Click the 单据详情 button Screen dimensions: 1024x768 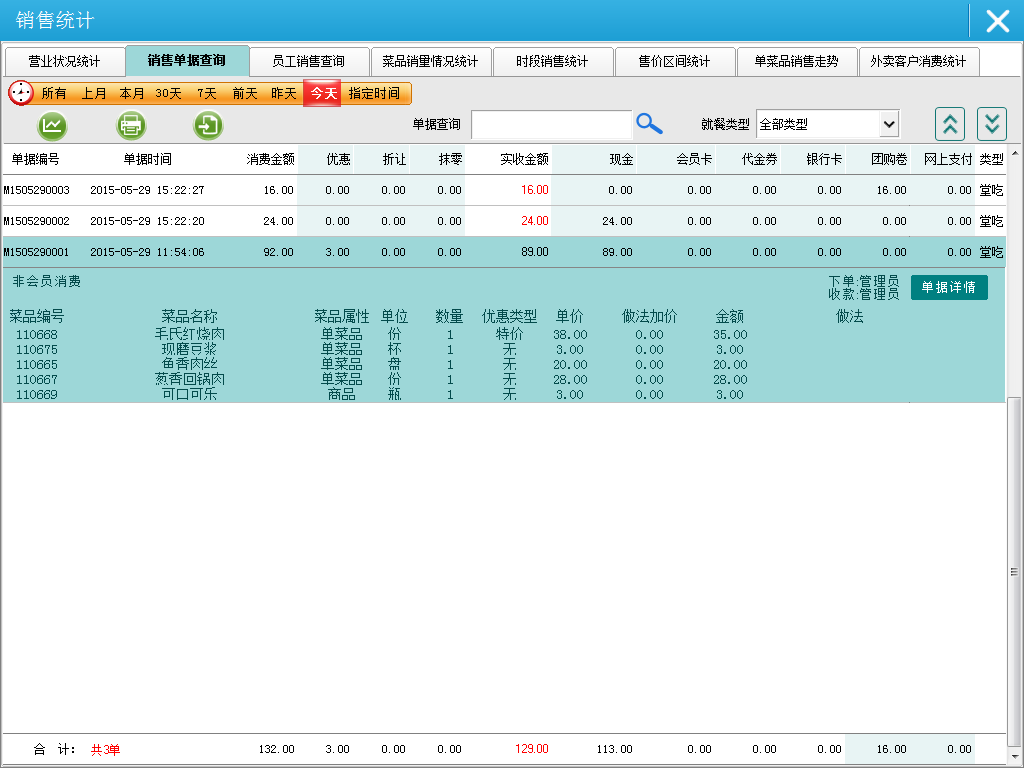948,287
